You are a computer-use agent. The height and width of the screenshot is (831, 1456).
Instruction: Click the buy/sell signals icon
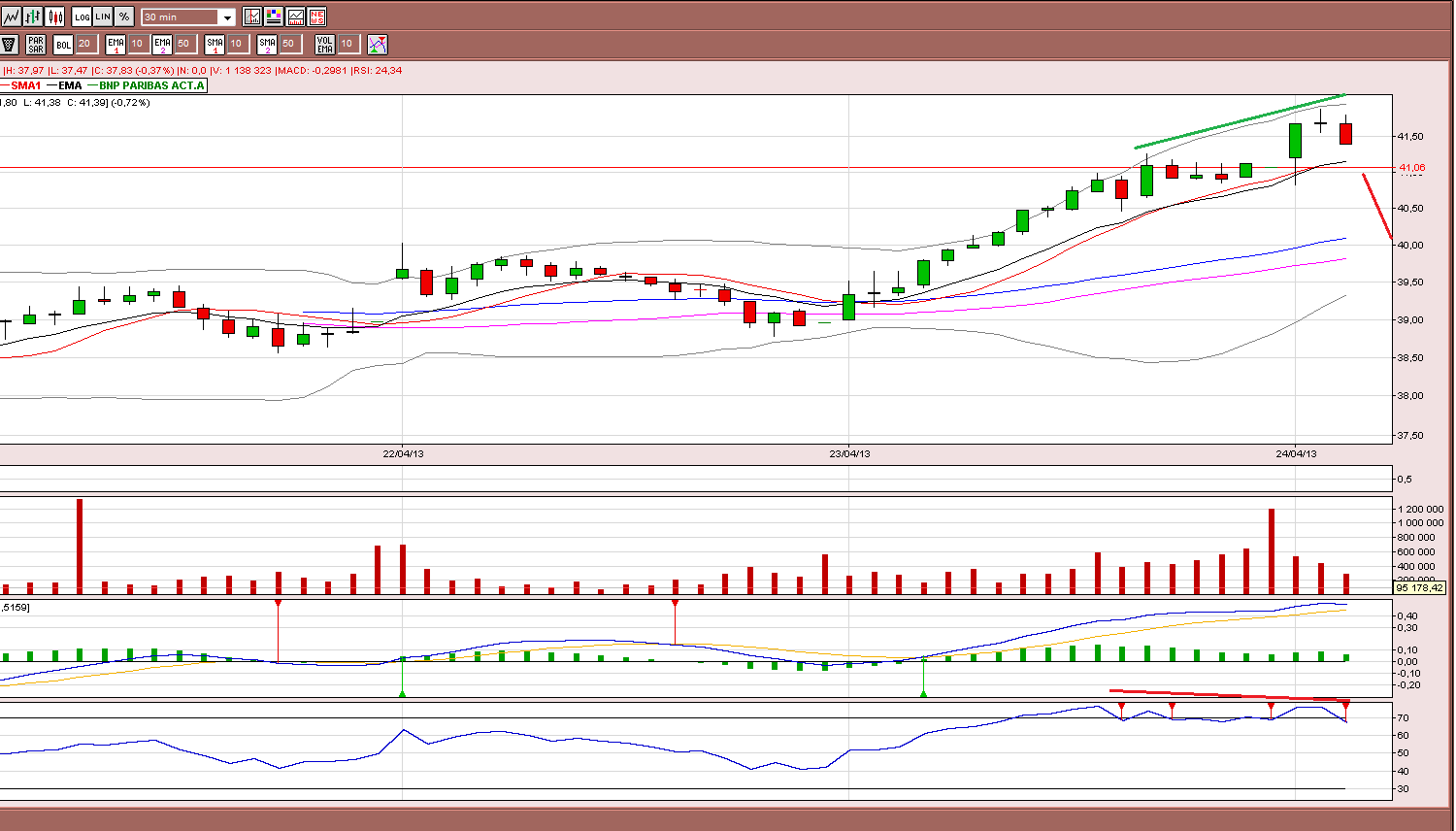point(378,45)
